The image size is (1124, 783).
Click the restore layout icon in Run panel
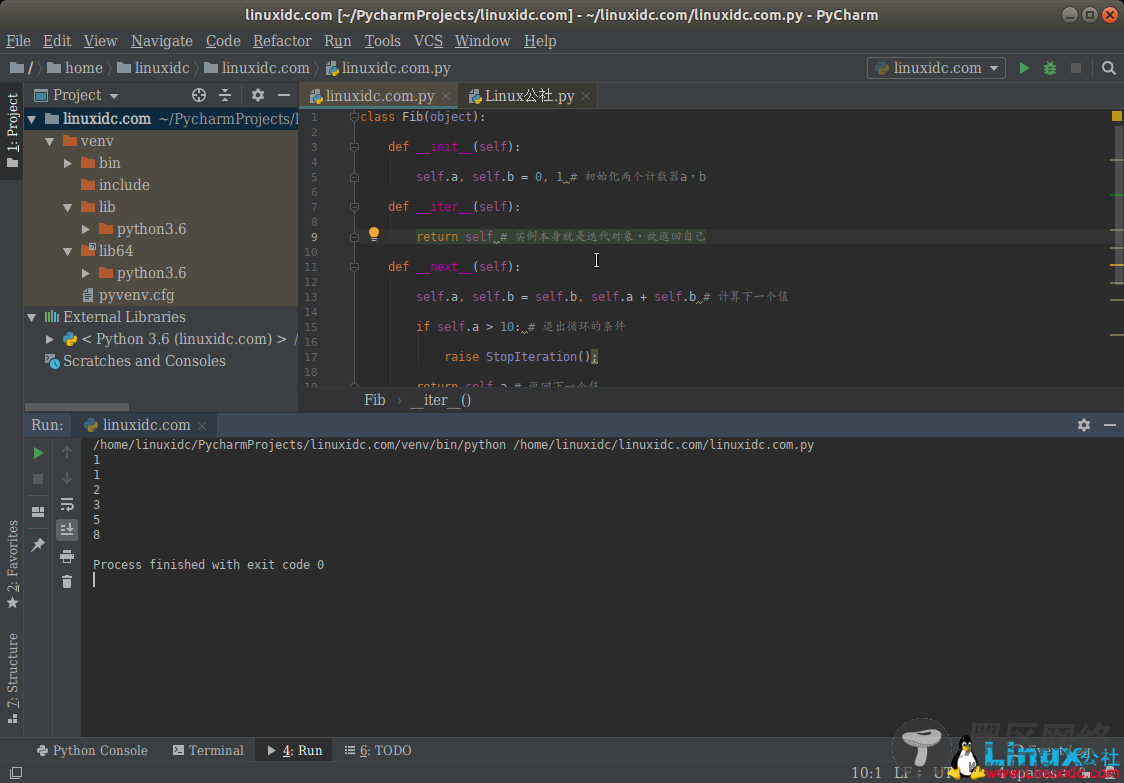click(39, 512)
